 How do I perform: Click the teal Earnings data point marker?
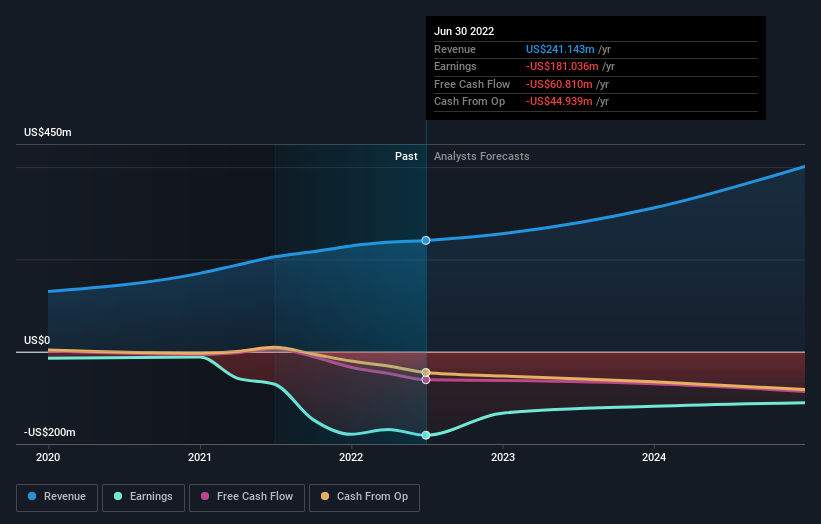click(426, 435)
